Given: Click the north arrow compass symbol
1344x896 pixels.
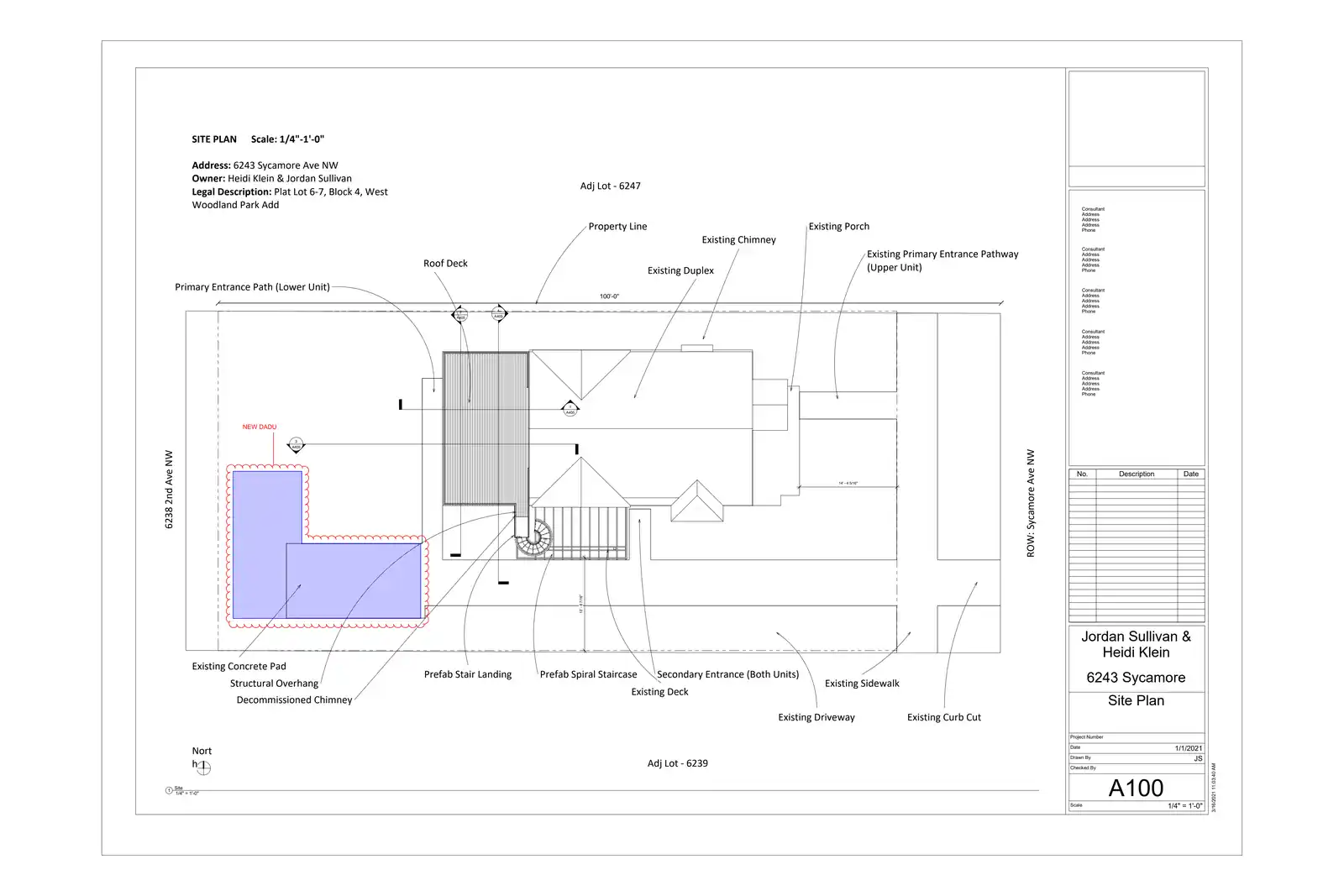Looking at the screenshot, I should tap(204, 768).
